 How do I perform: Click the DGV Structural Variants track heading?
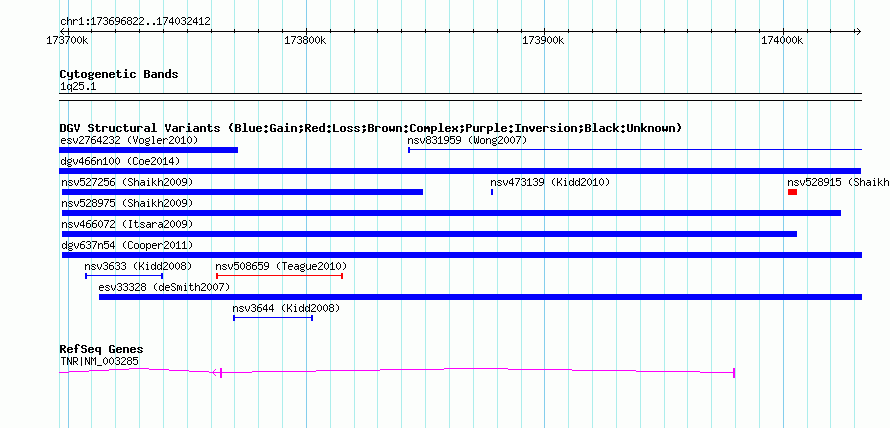(371, 128)
